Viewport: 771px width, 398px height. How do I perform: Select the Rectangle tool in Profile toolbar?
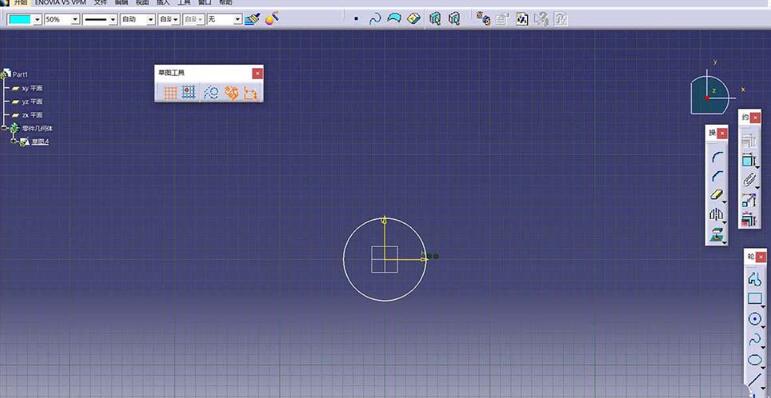(x=755, y=298)
